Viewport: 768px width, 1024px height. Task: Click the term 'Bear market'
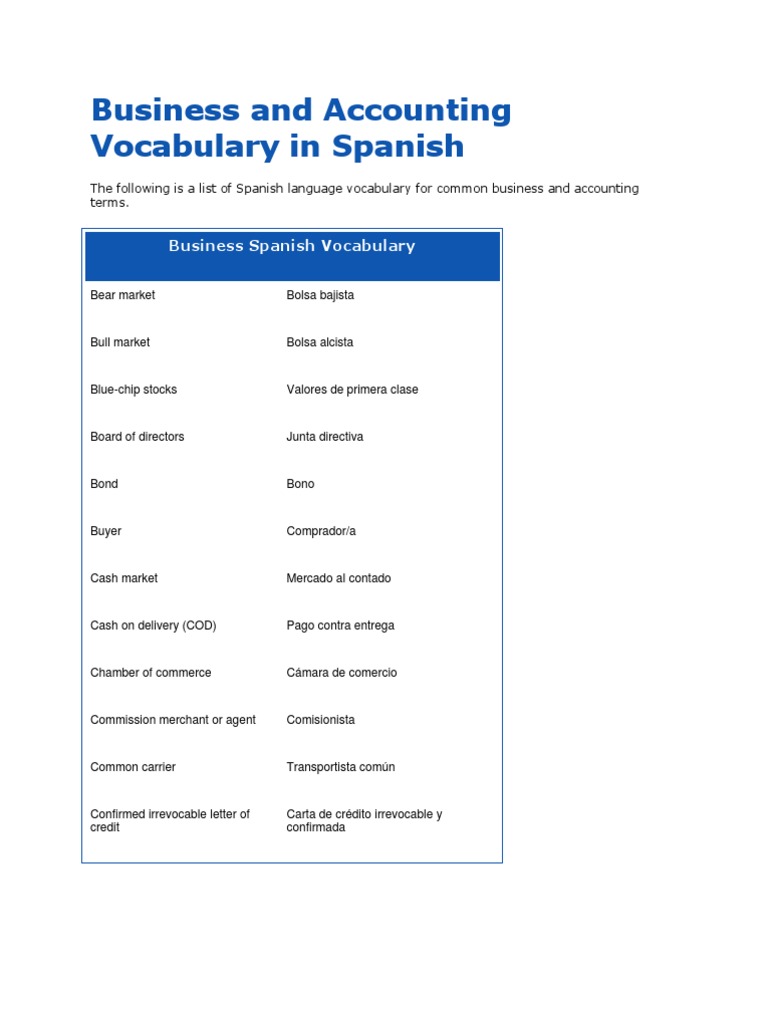(123, 295)
